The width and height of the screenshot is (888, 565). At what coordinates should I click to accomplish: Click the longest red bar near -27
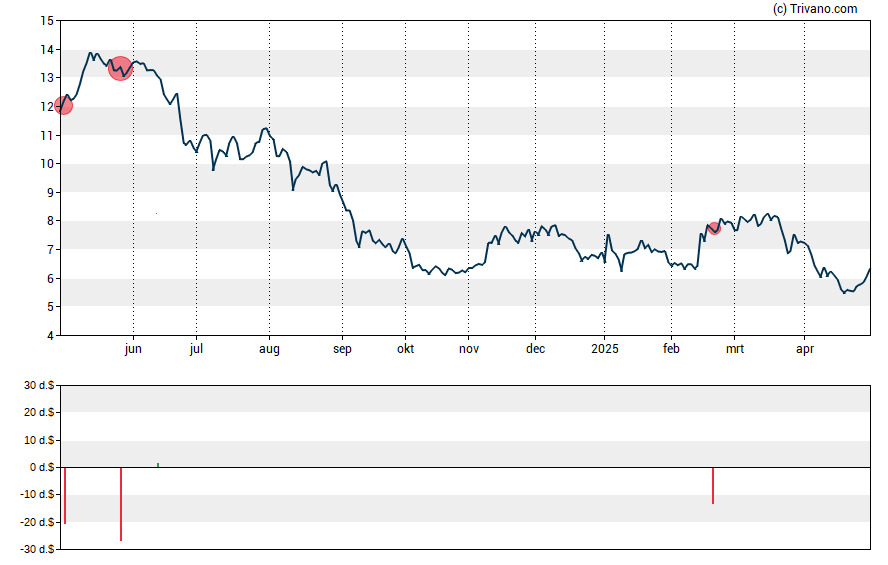121,504
